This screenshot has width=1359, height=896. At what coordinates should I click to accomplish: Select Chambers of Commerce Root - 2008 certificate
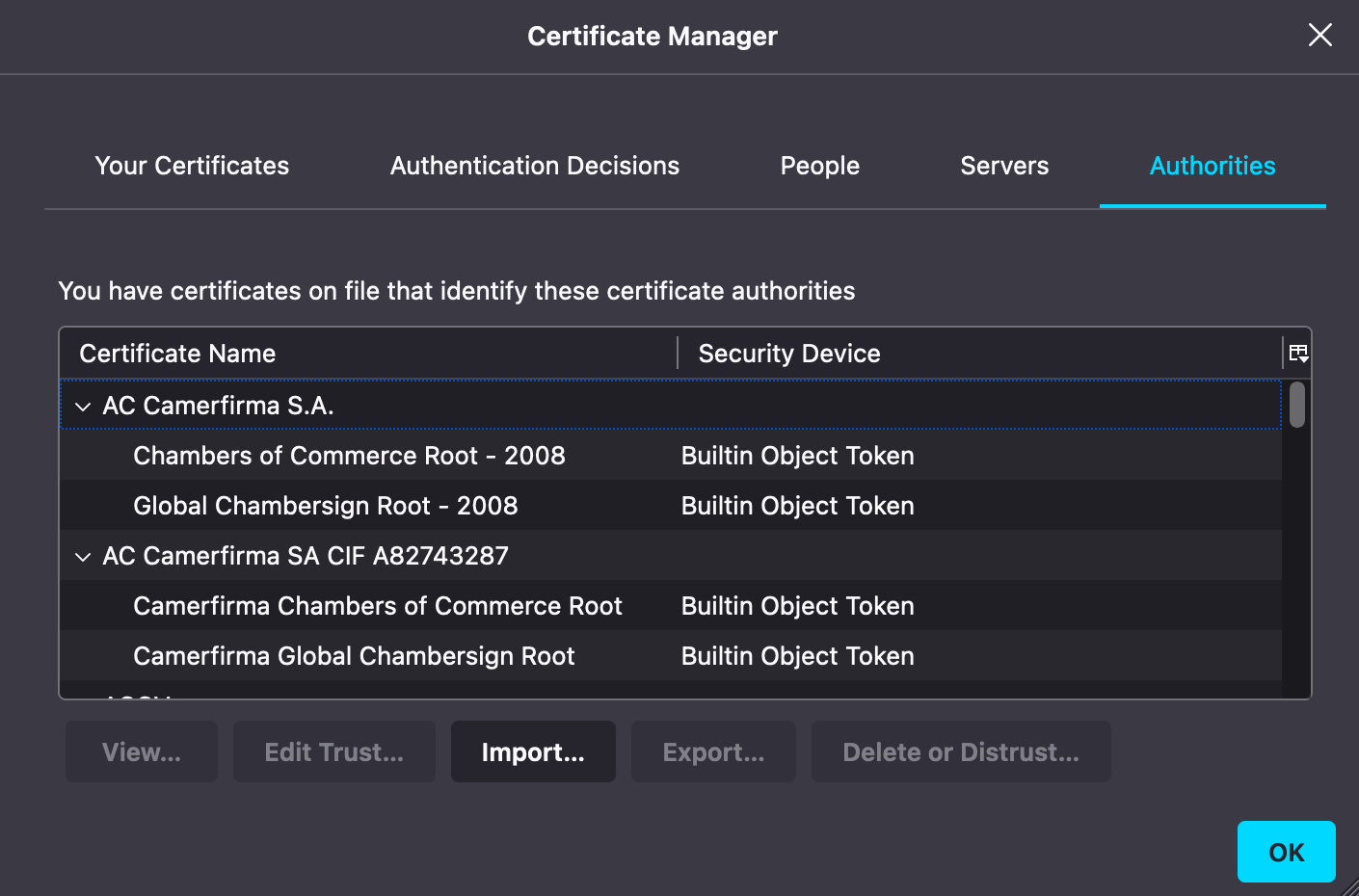[x=349, y=456]
